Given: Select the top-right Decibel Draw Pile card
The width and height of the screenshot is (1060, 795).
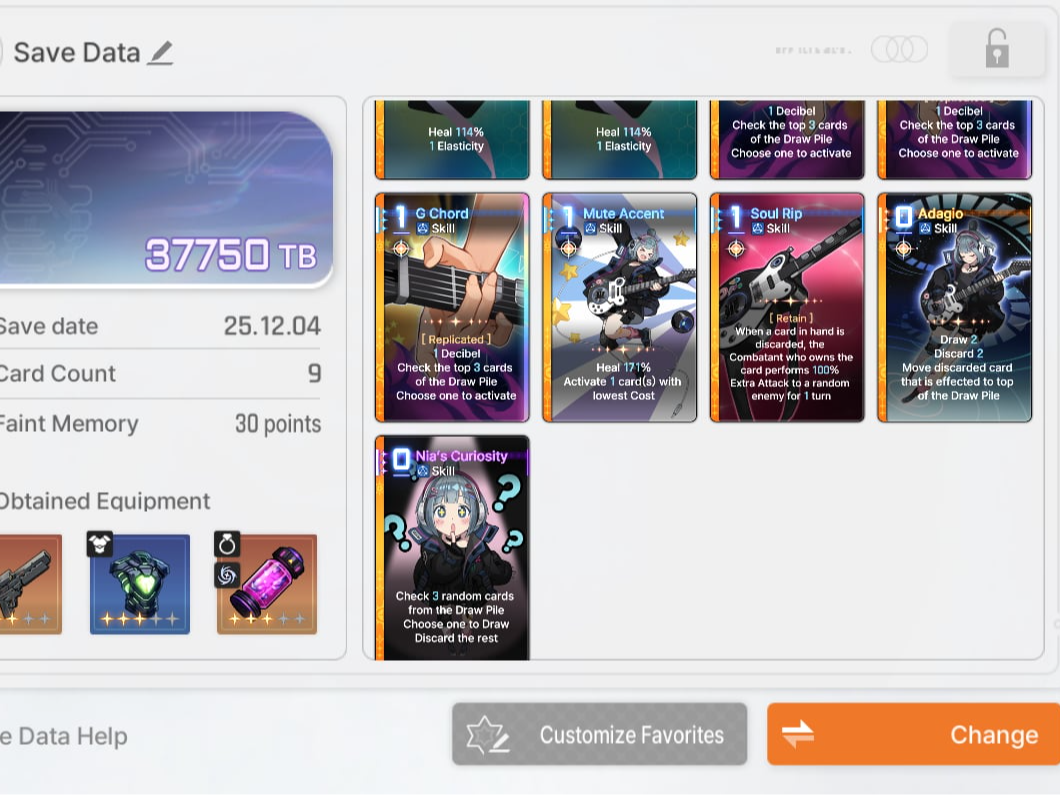Looking at the screenshot, I should pos(955,140).
